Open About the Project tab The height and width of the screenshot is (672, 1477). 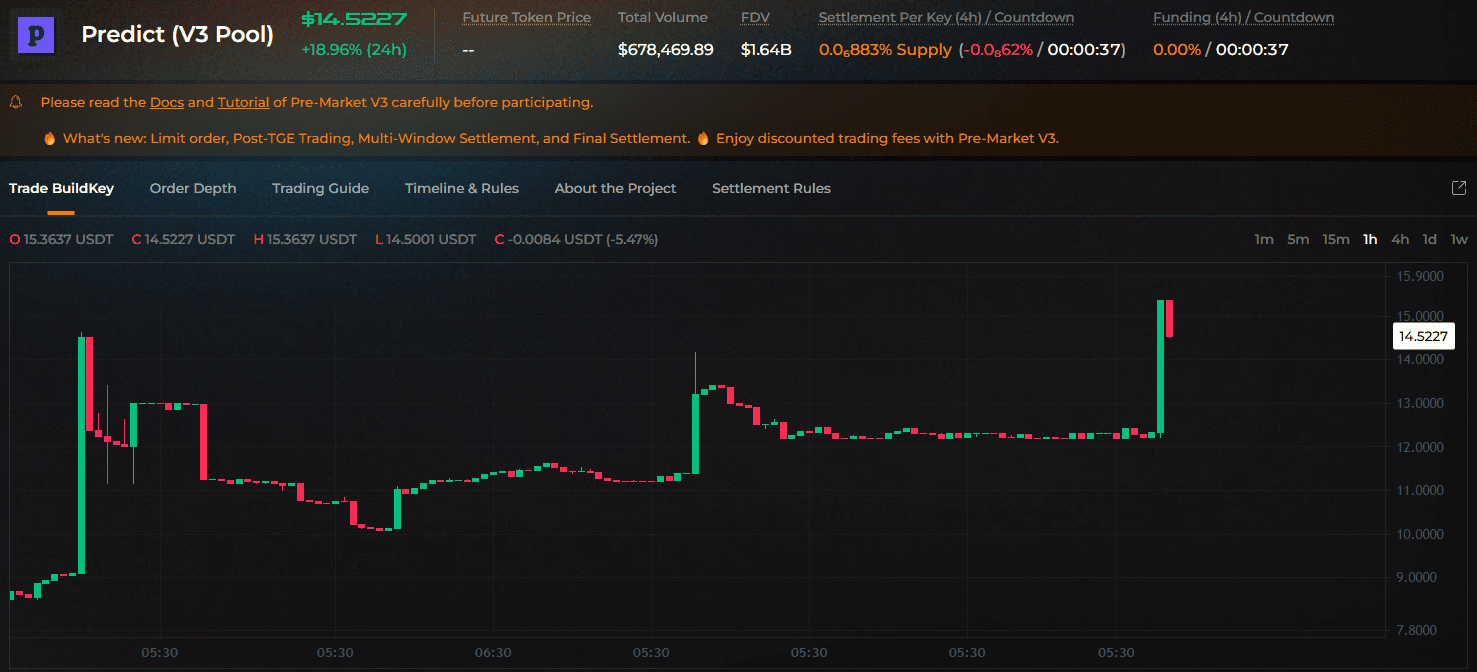coord(615,188)
